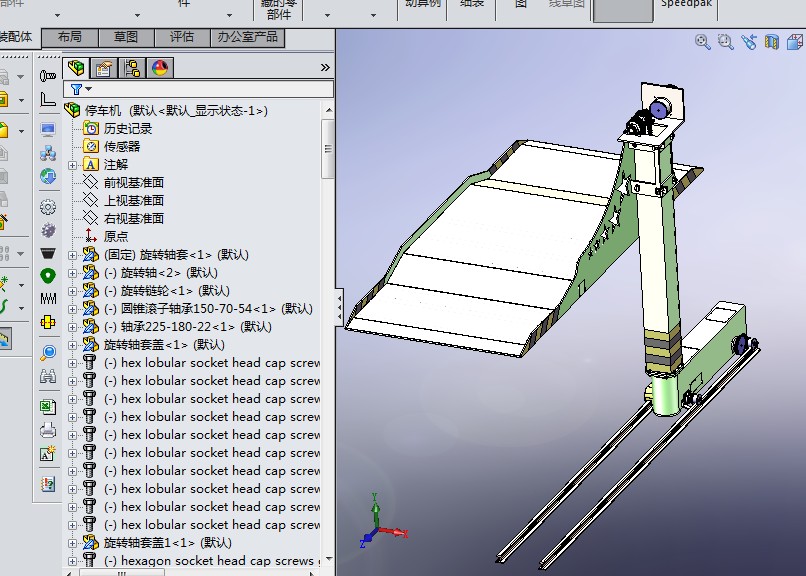The image size is (806, 576).
Task: Expand the 旋转轴套盖<1> node
Action: 72,345
